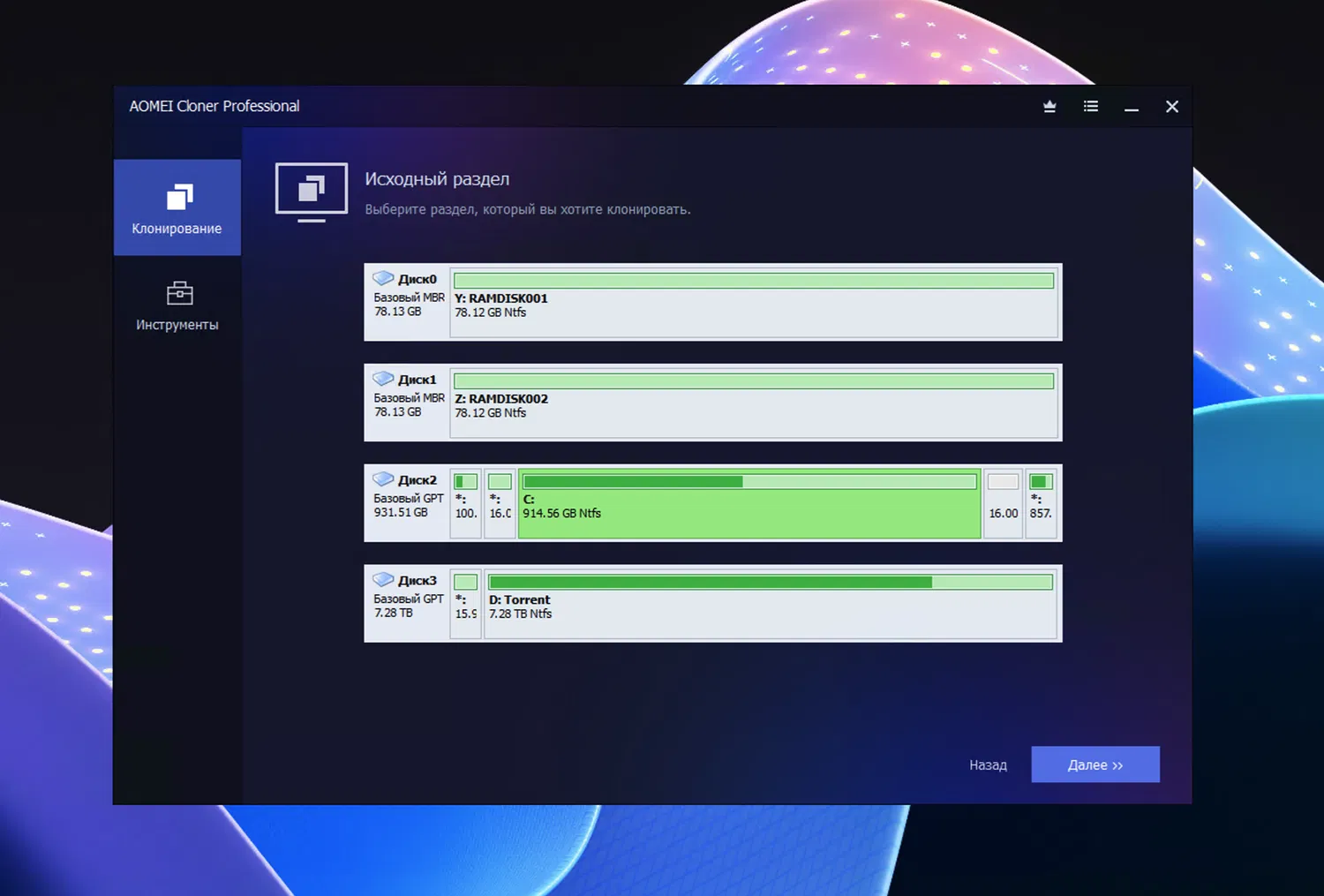Go back with the Назад button
This screenshot has height=896, width=1324.
(x=988, y=764)
